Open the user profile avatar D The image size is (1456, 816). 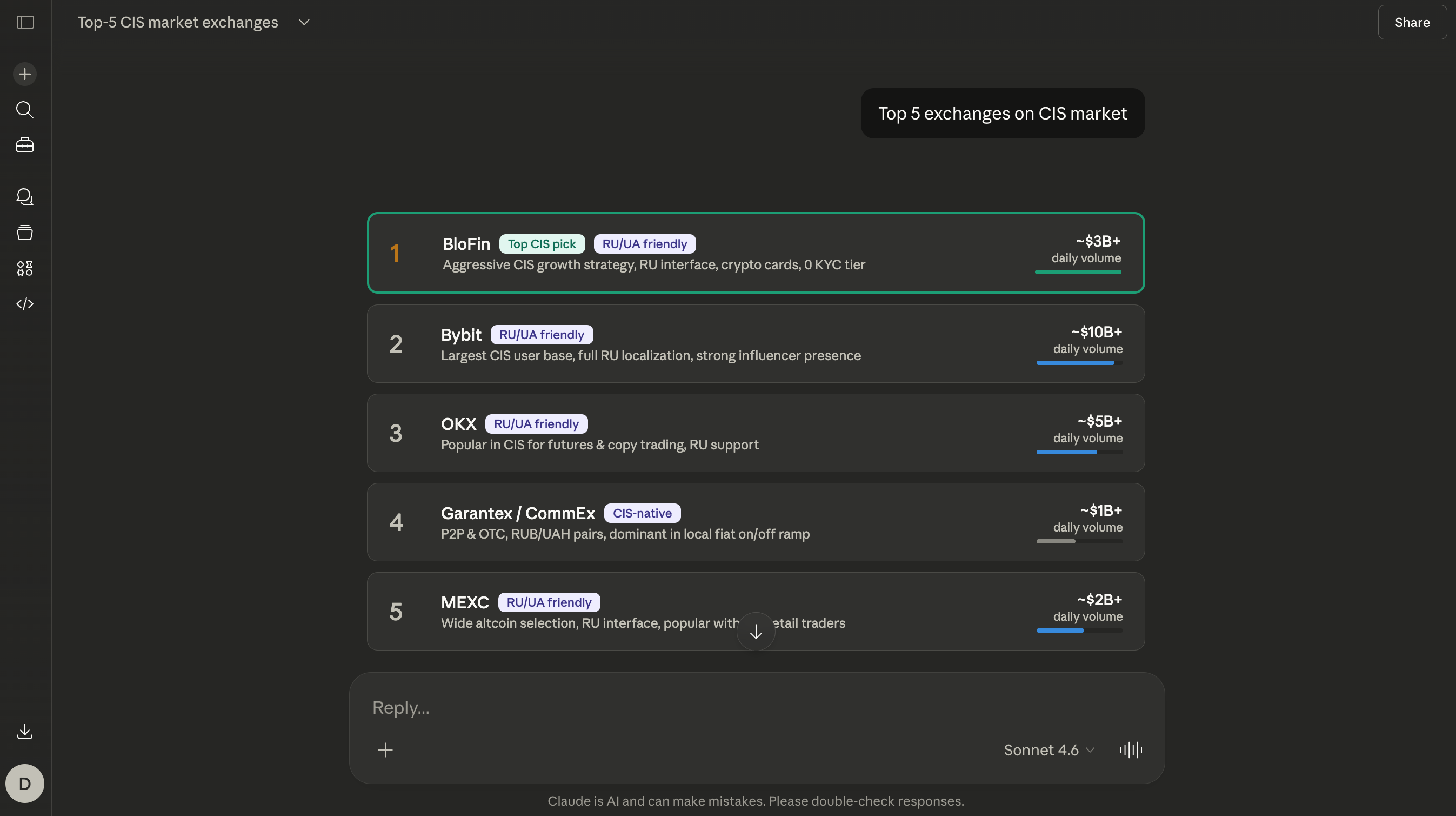[25, 784]
